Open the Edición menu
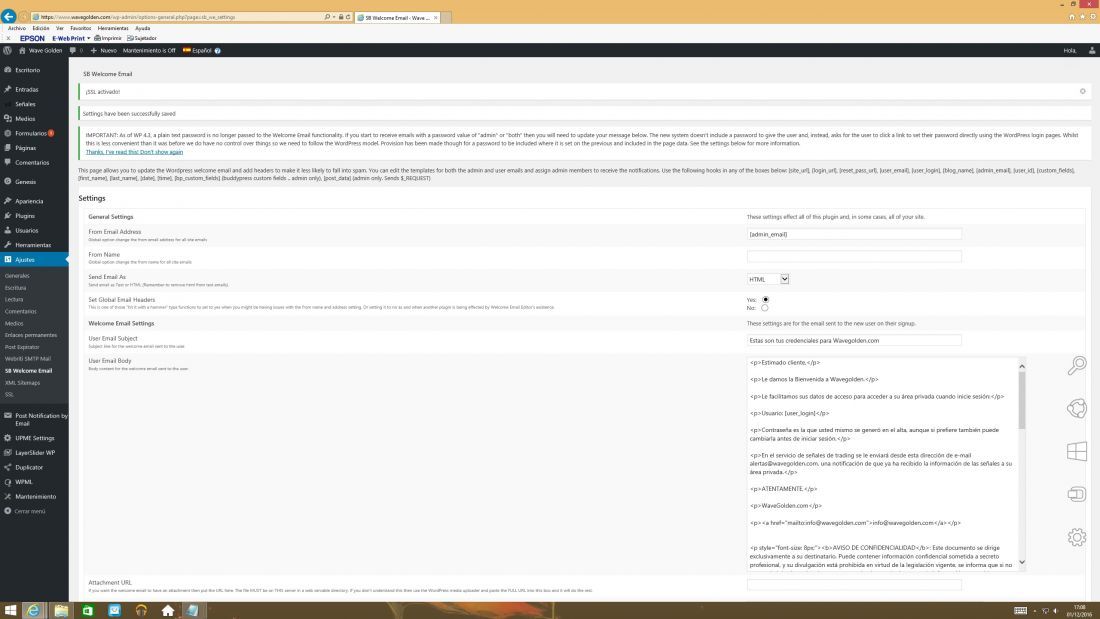This screenshot has height=619, width=1100. point(41,28)
